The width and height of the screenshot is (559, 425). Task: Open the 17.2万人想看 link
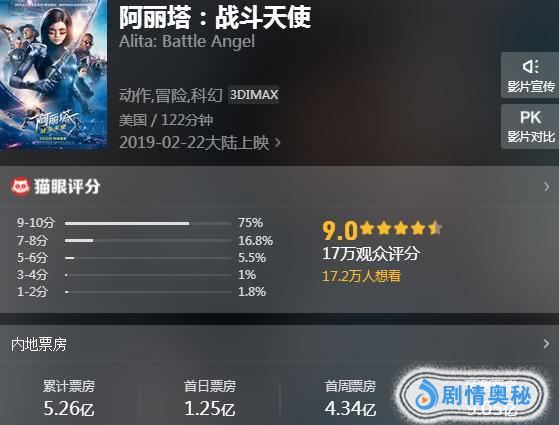click(361, 276)
